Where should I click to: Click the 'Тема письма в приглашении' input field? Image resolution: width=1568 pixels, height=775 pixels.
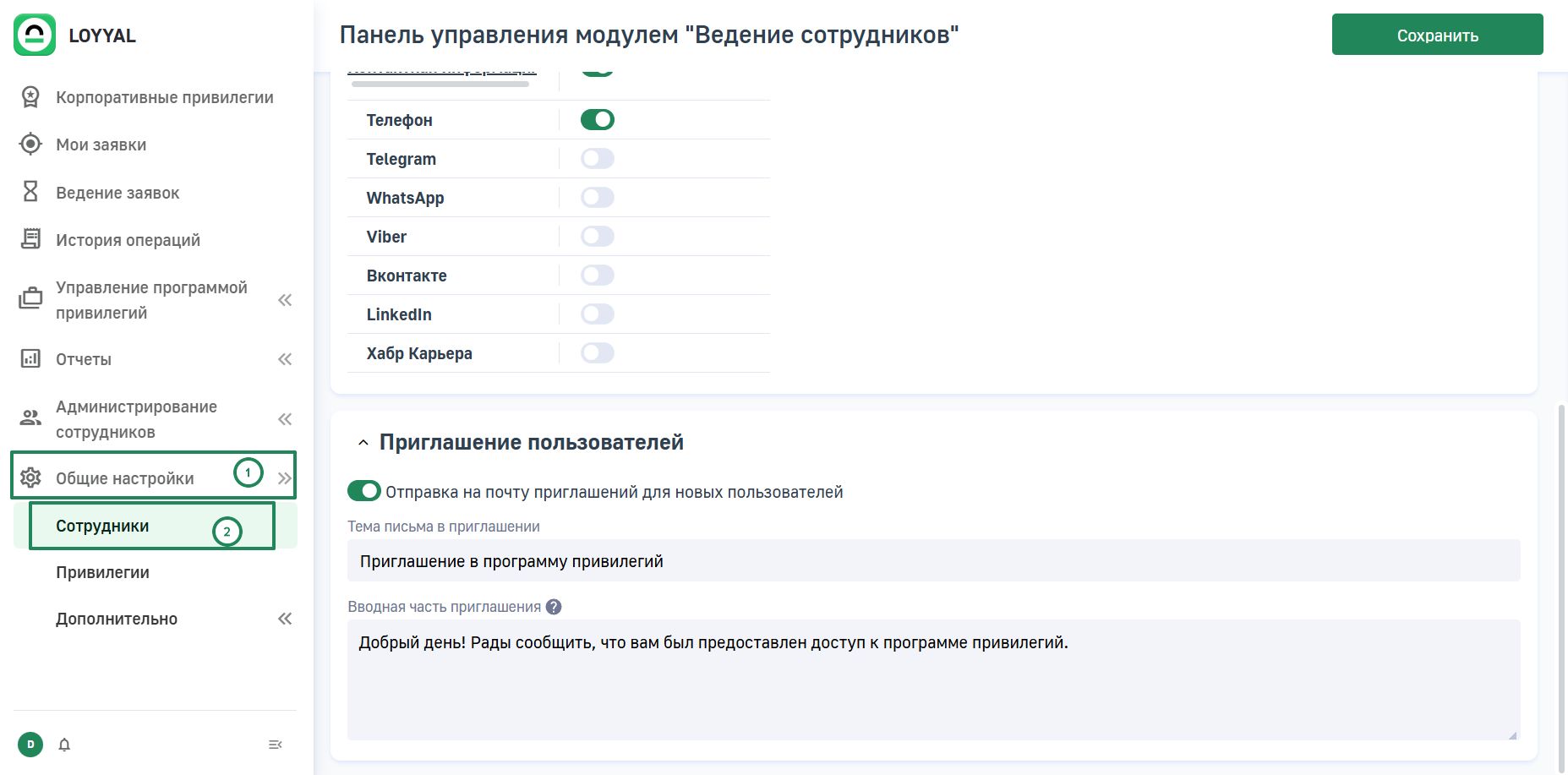click(x=933, y=561)
